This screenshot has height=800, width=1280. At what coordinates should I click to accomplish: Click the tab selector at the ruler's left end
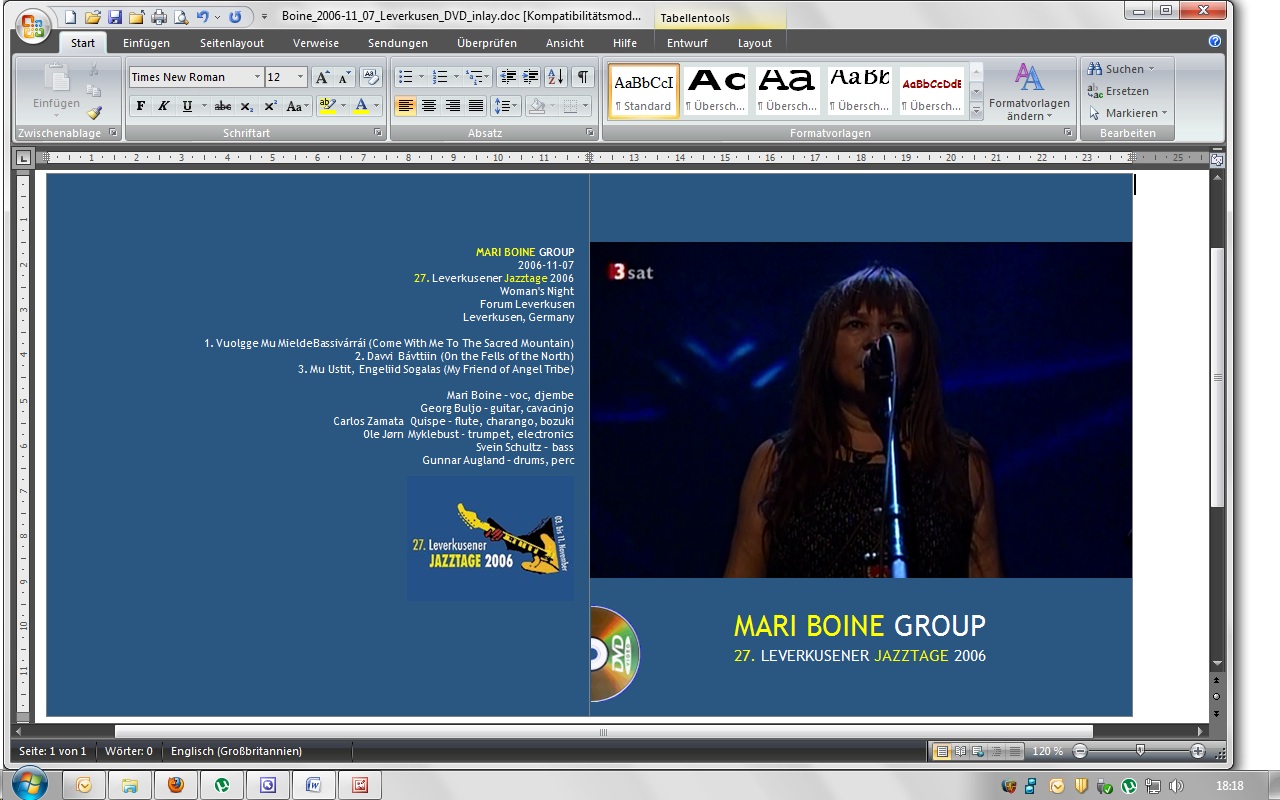[24, 158]
